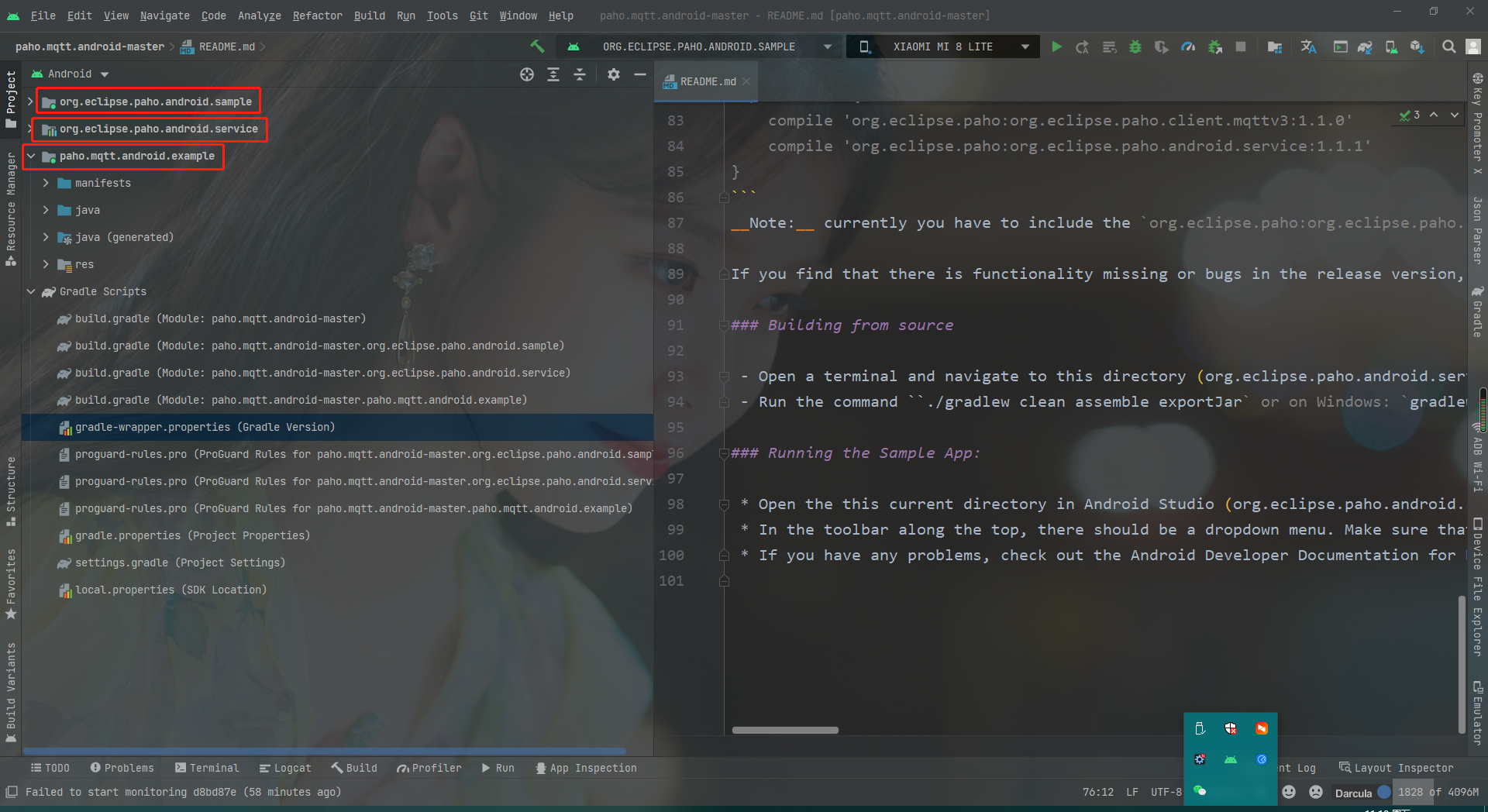The image size is (1488, 812).
Task: Click the sad face feedback icon
Action: click(1316, 792)
